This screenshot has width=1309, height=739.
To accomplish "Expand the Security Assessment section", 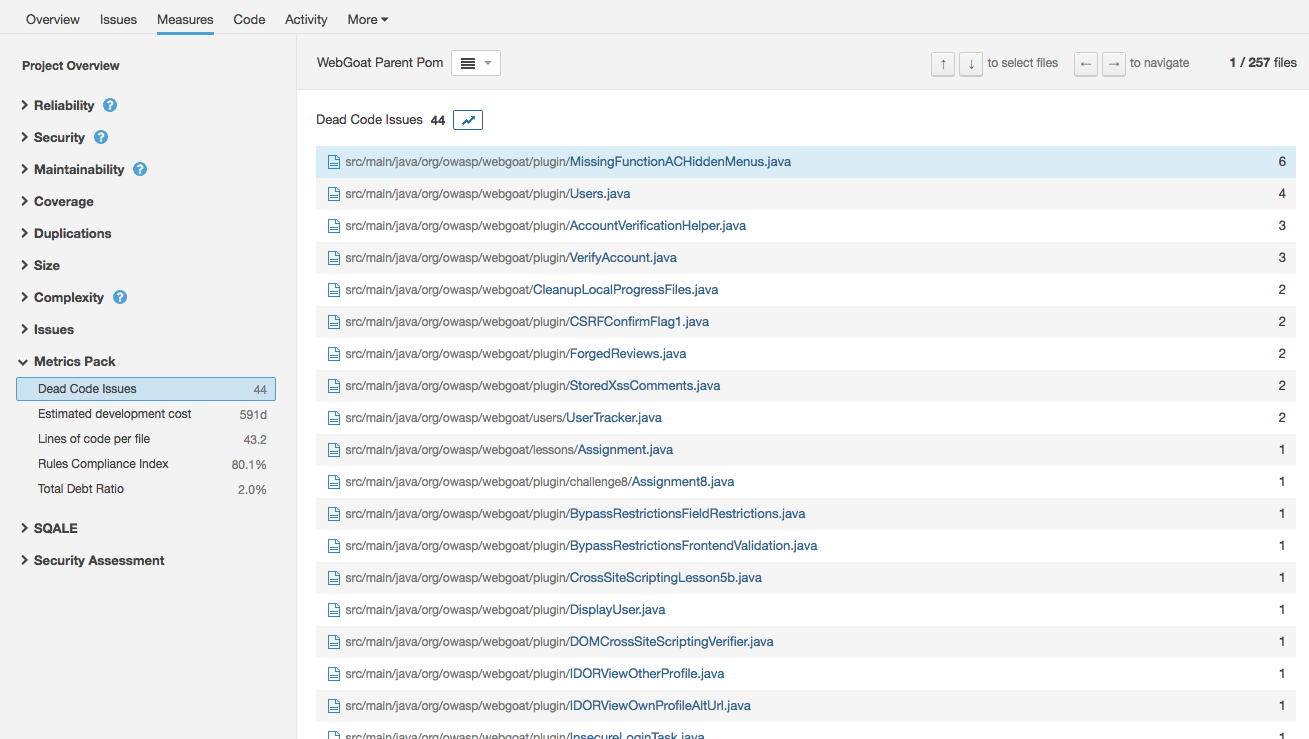I will 98,560.
